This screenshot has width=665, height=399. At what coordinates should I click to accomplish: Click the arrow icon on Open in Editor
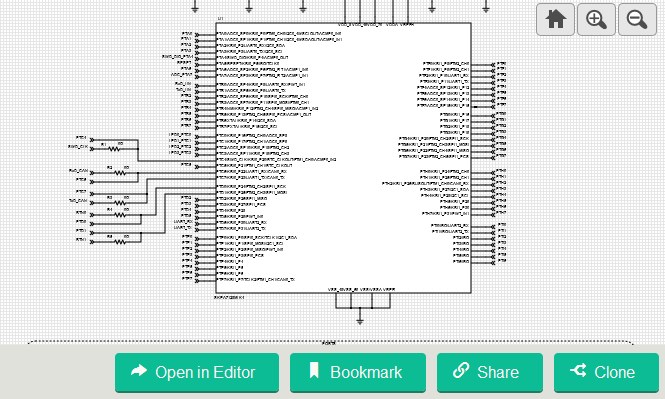(x=139, y=371)
